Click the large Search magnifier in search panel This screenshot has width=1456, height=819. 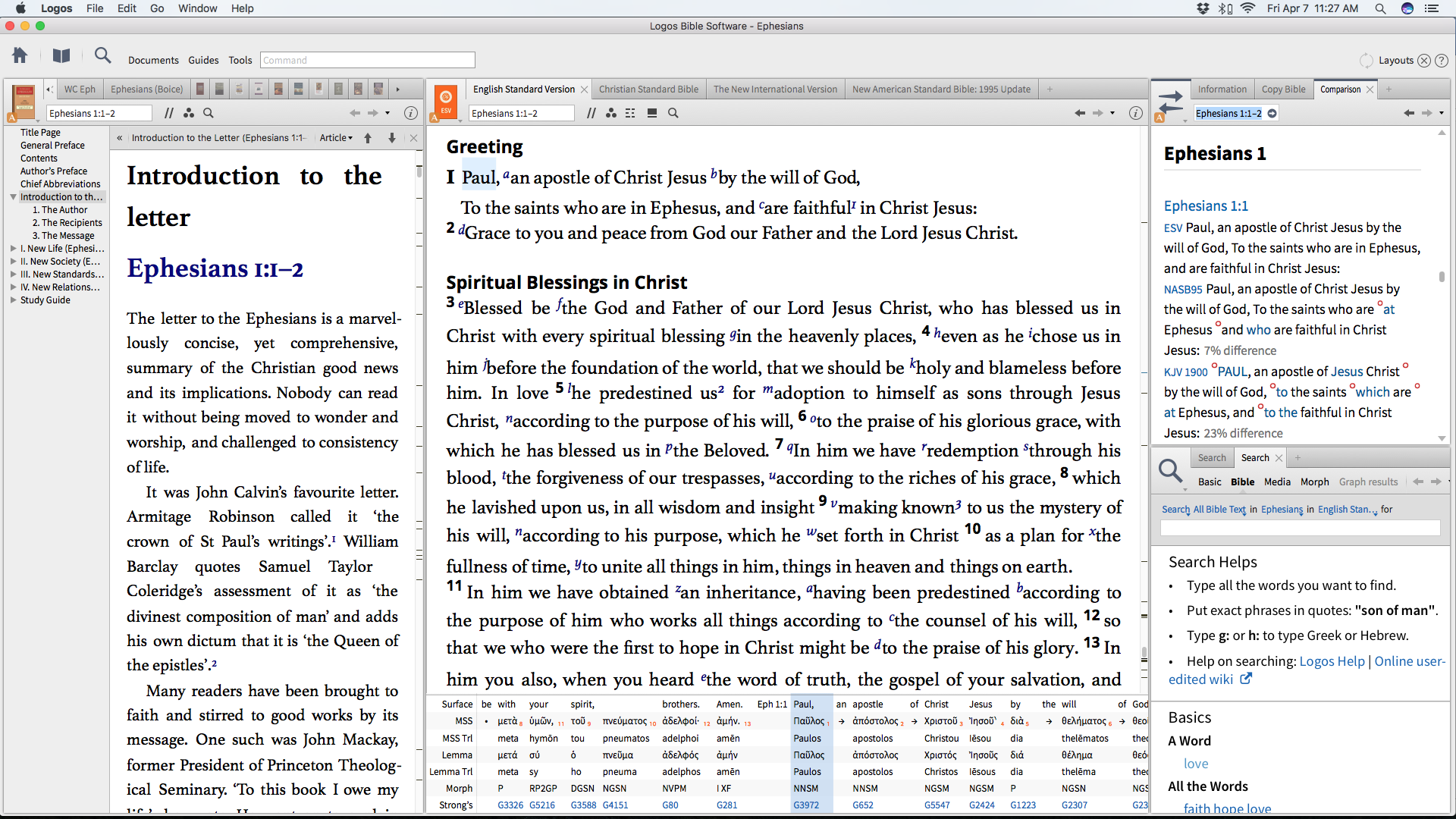(x=1170, y=471)
